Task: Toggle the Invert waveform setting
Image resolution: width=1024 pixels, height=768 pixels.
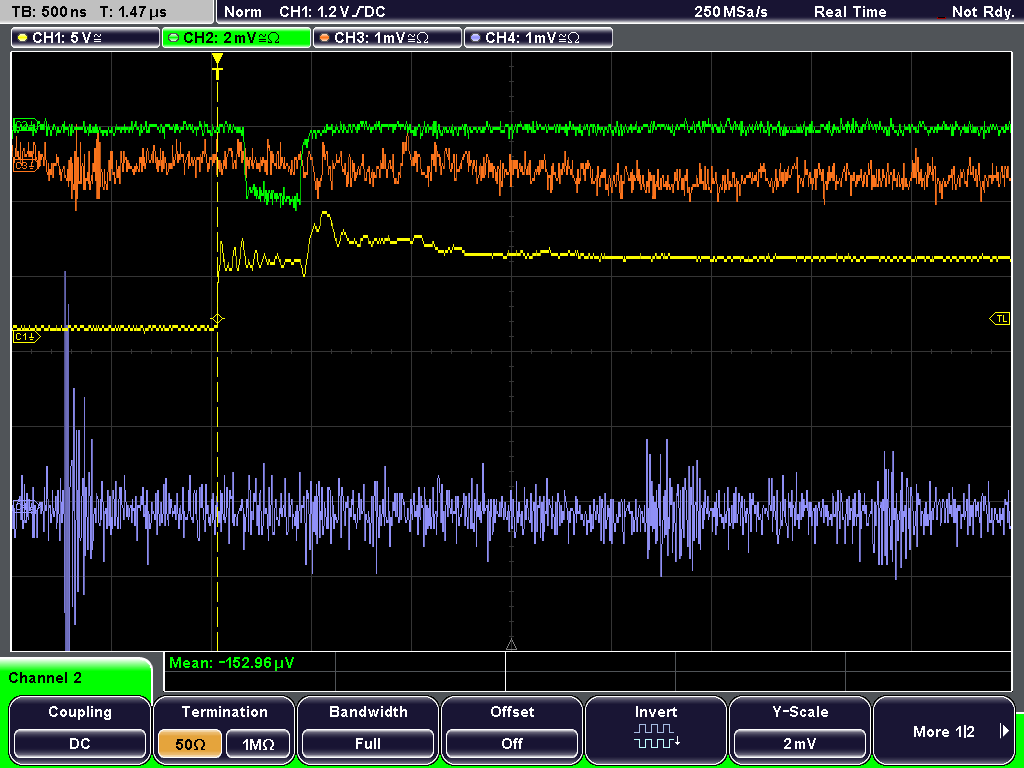Action: tap(656, 730)
